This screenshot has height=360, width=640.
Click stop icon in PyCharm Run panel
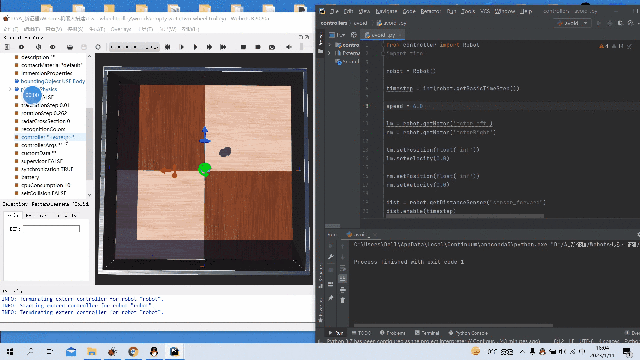331,270
